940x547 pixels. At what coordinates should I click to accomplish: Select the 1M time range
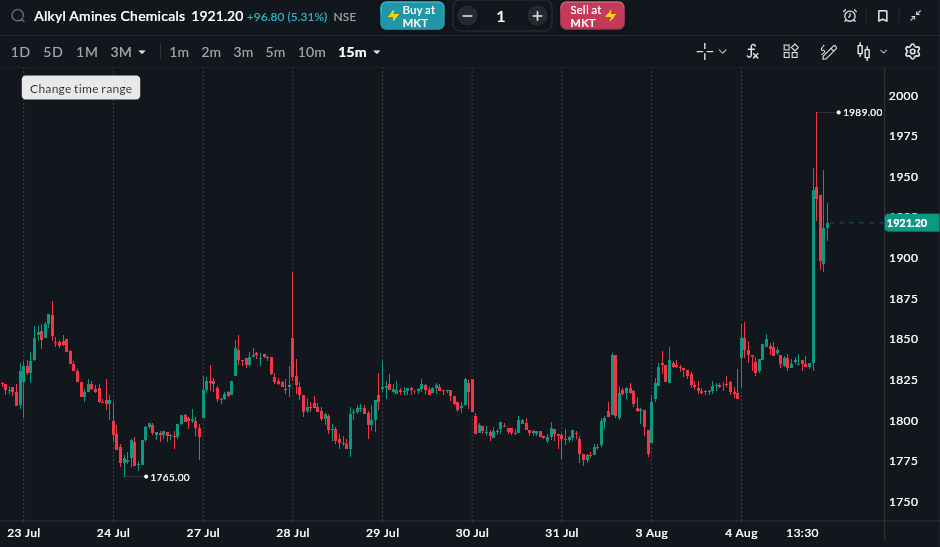pyautogui.click(x=86, y=52)
